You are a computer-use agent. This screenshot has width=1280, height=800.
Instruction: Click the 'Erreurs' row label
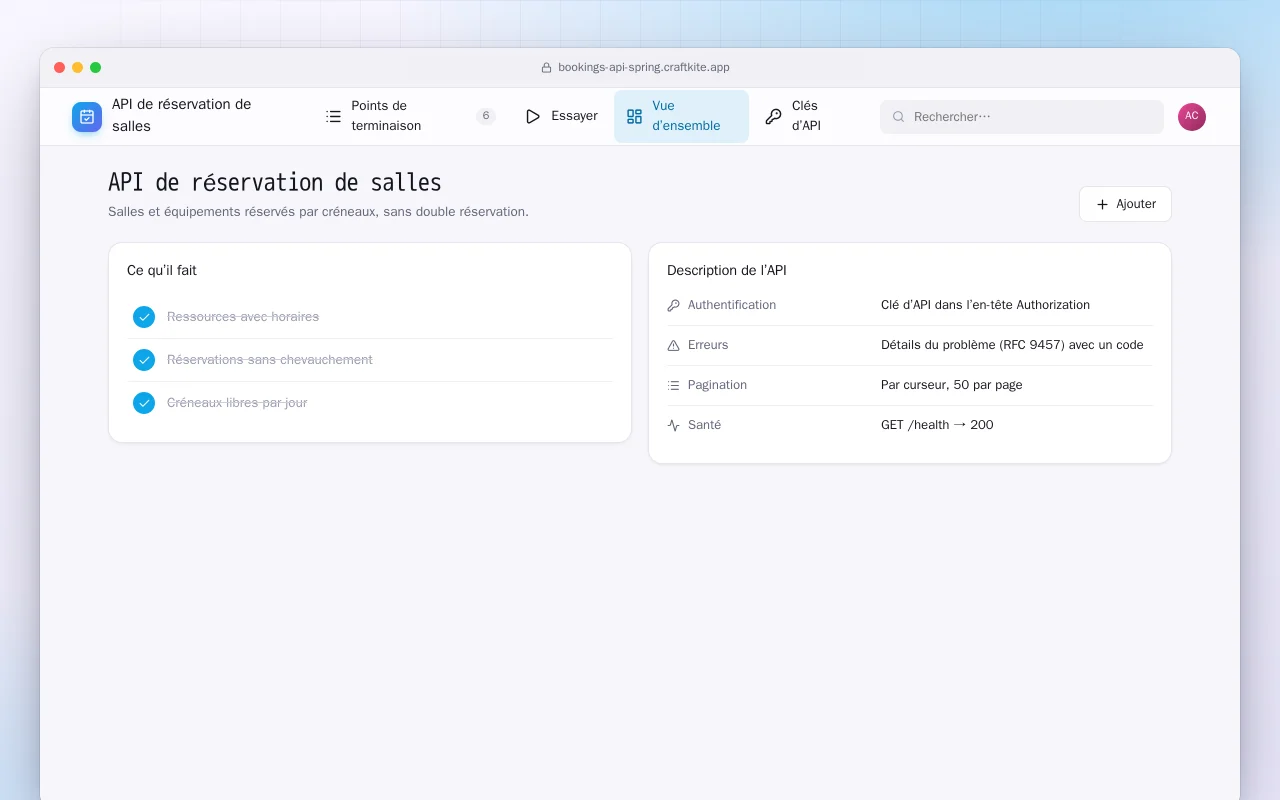click(x=708, y=345)
